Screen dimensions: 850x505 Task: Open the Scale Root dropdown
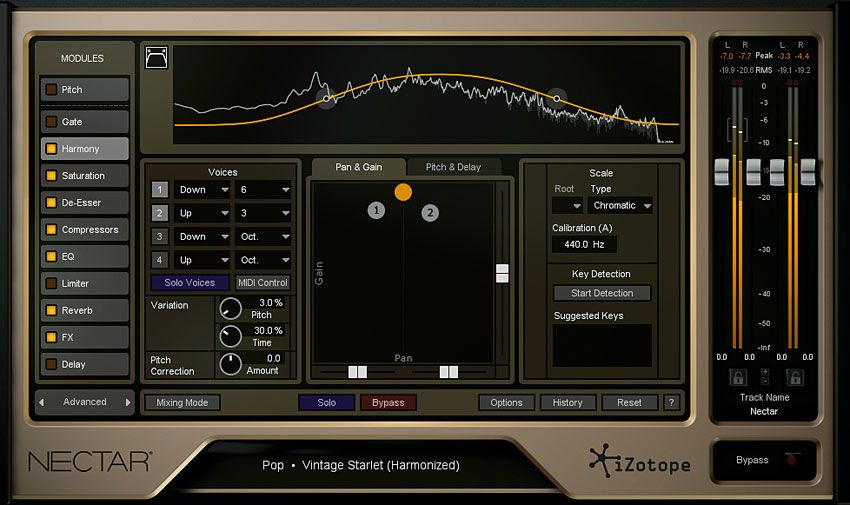(x=568, y=205)
